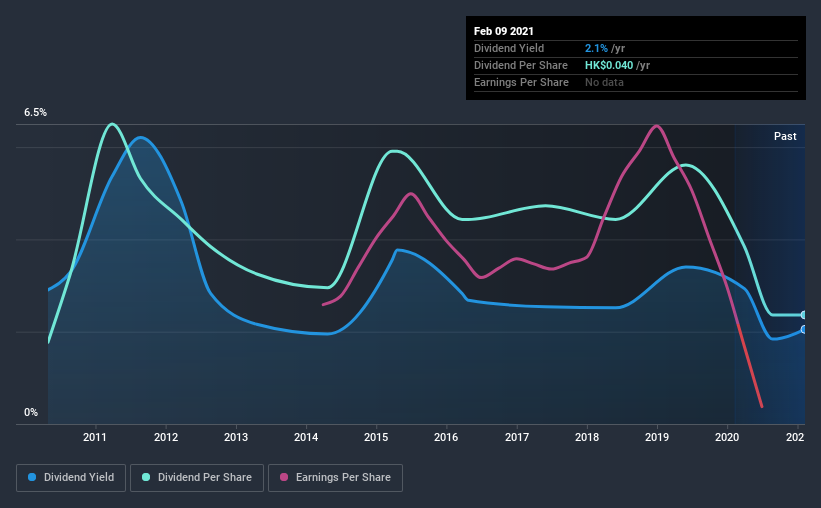Select the 2011 x-axis label
This screenshot has width=821, height=508.
(95, 437)
